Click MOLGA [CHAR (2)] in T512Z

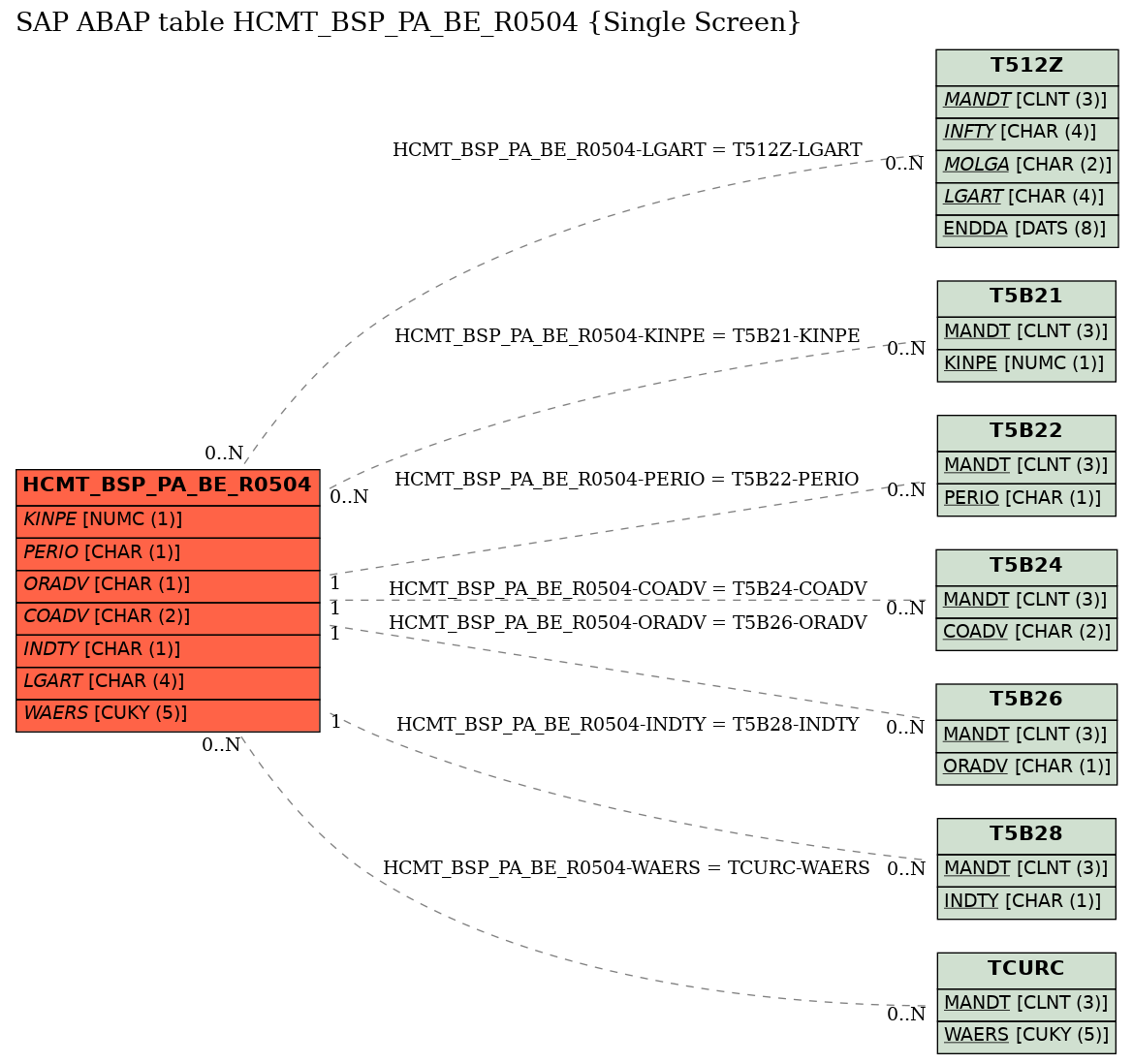coord(1026,166)
